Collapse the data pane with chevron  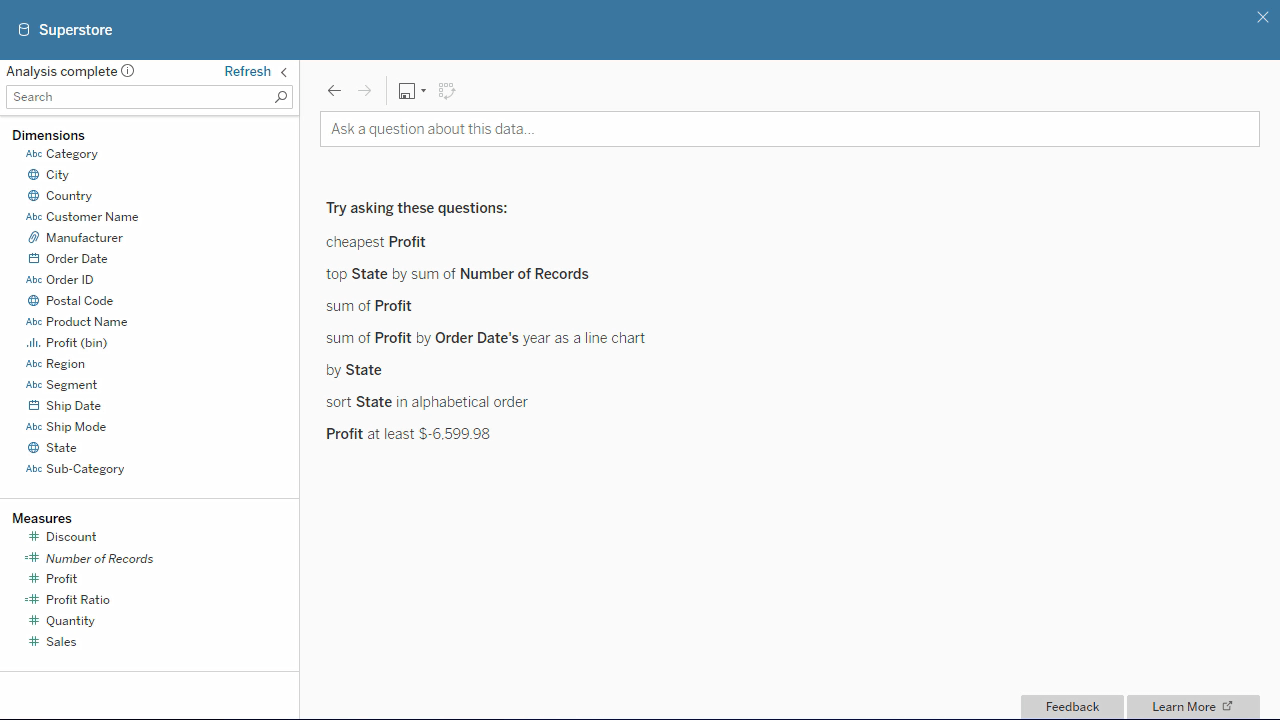[x=284, y=72]
